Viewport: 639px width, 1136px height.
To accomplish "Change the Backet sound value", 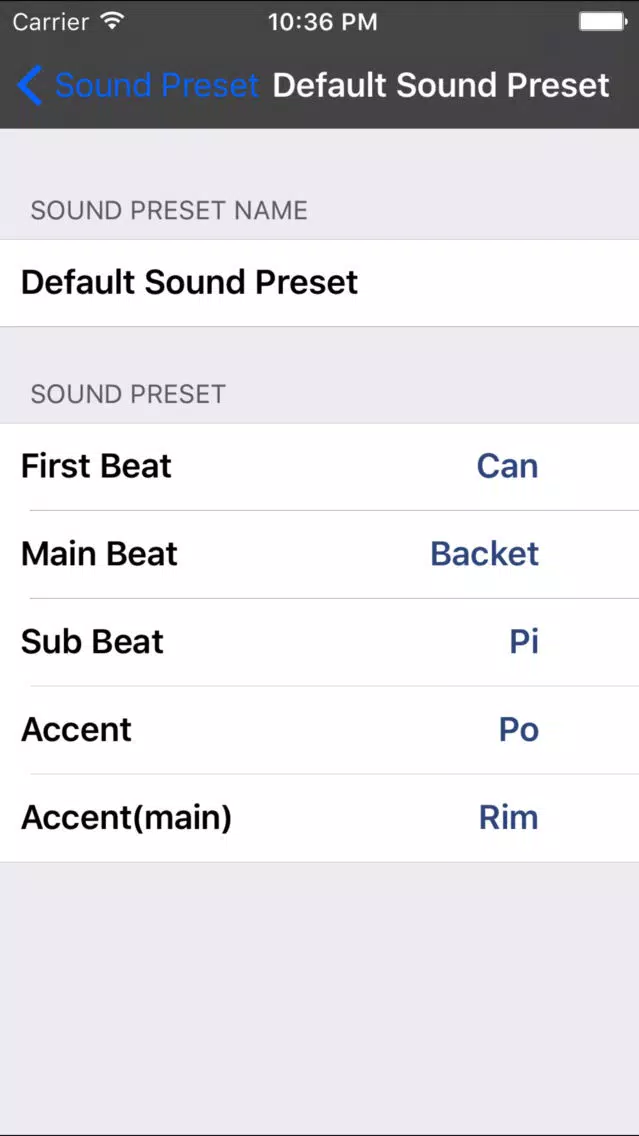I will pyautogui.click(x=485, y=554).
